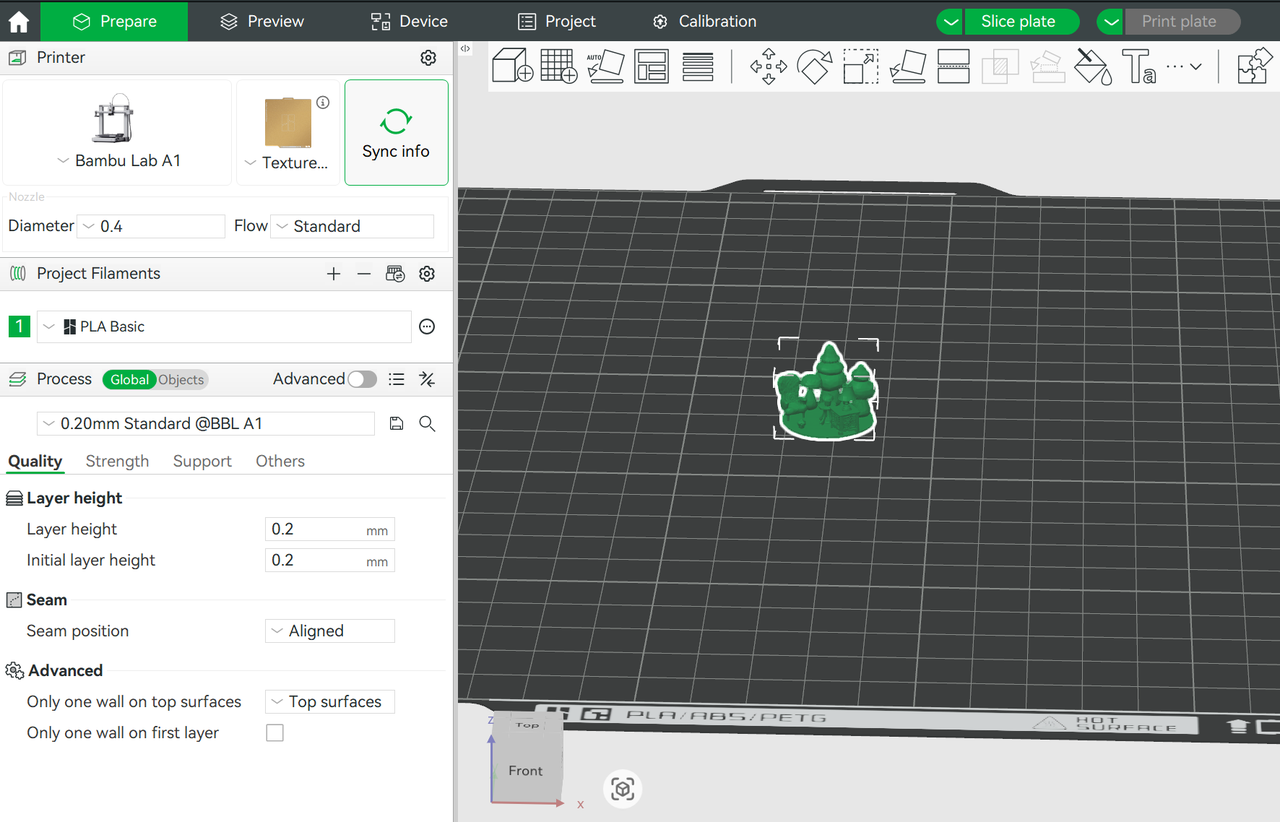Switch to the Prepare tab

[x=114, y=21]
